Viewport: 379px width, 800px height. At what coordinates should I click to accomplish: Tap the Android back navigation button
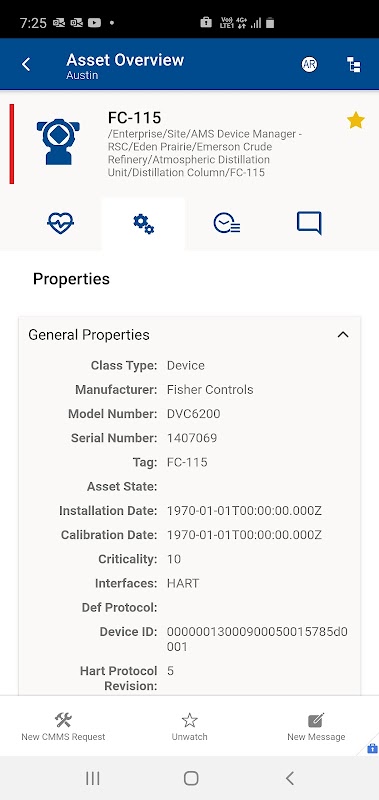[x=290, y=778]
